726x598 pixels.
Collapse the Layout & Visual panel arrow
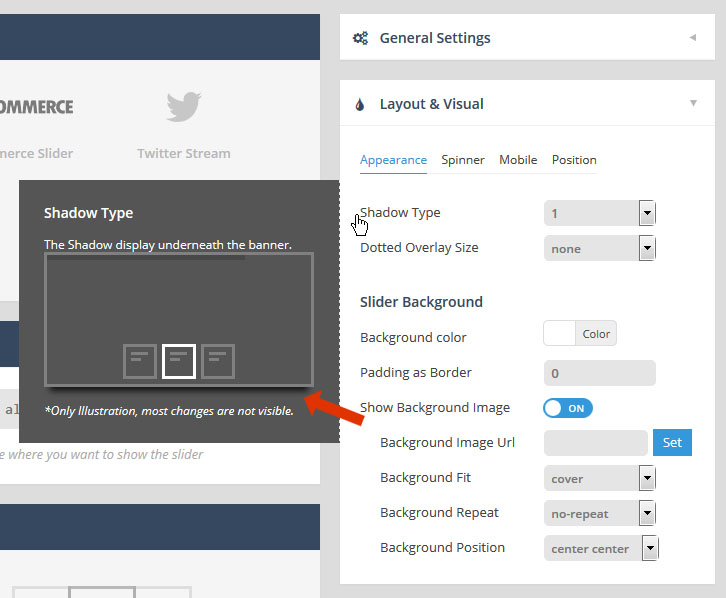pos(692,103)
